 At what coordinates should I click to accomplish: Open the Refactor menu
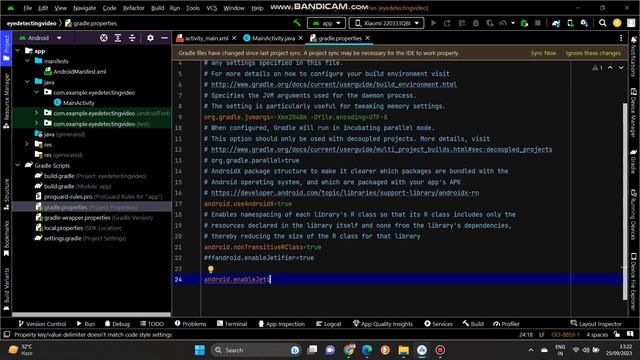133,8
